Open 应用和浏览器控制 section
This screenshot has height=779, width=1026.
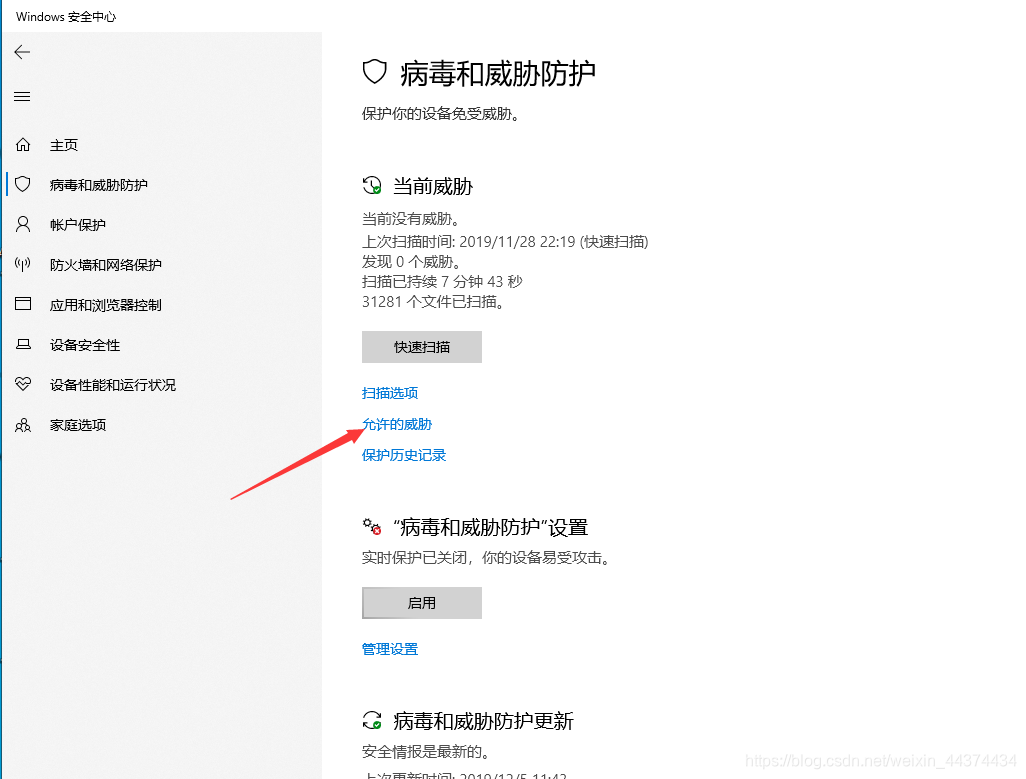click(106, 305)
